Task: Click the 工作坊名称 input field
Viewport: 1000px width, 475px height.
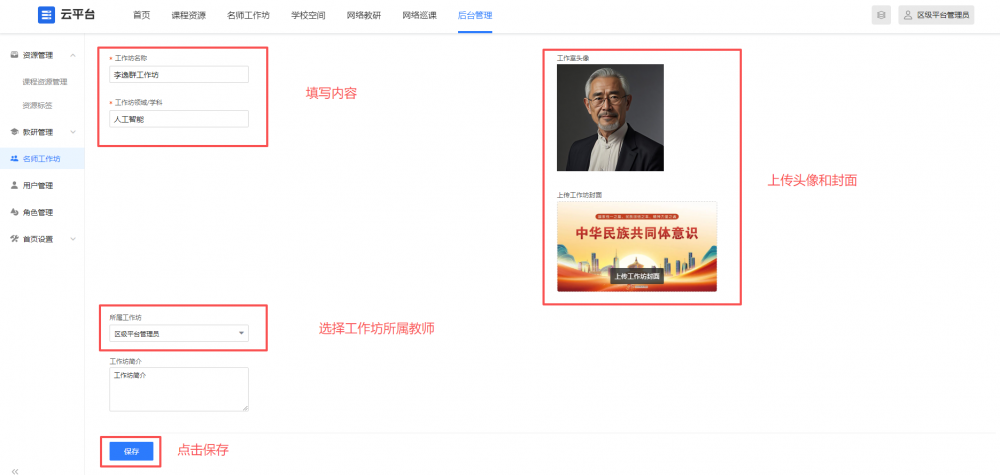Action: (179, 74)
